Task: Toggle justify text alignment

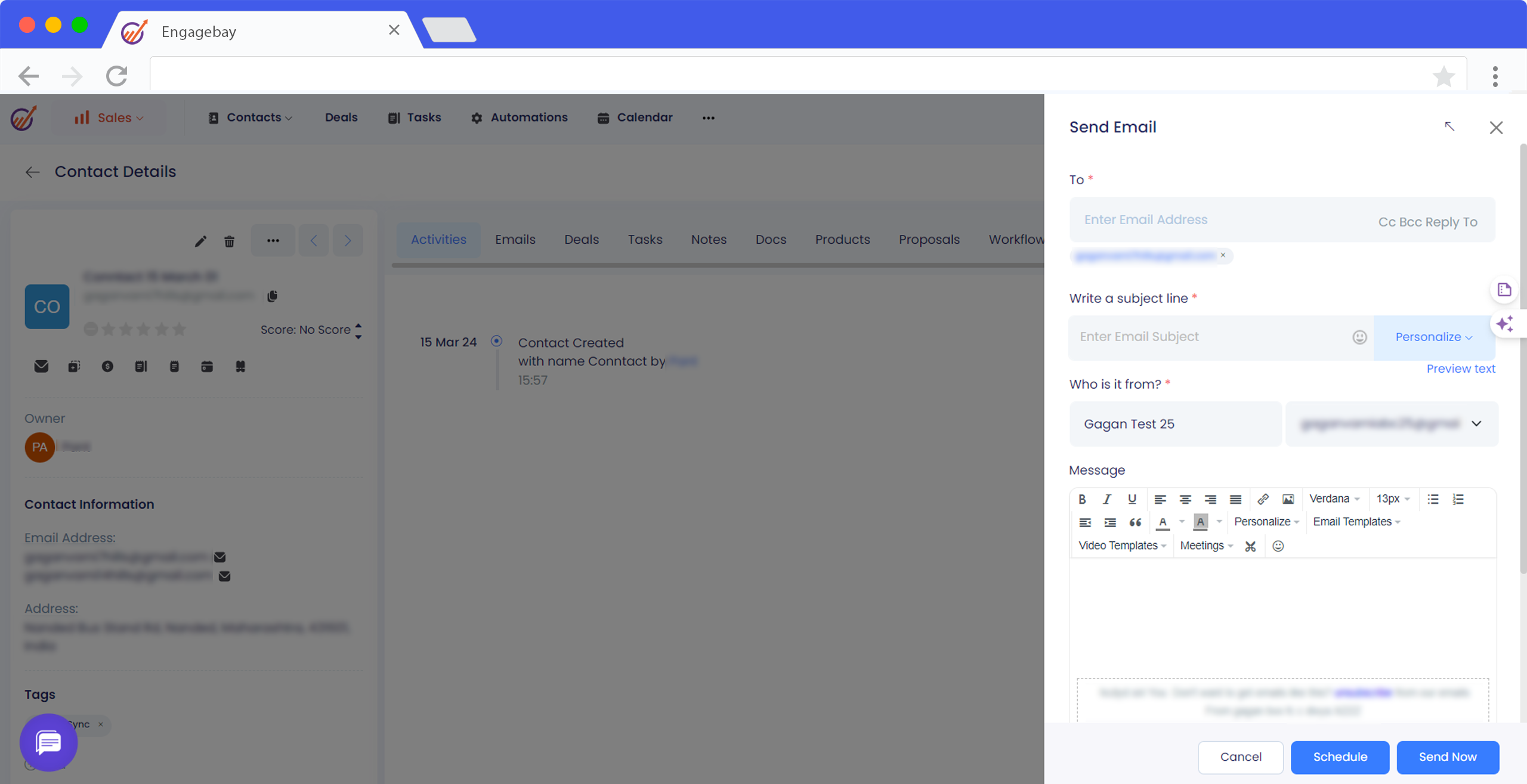Action: click(x=1235, y=499)
